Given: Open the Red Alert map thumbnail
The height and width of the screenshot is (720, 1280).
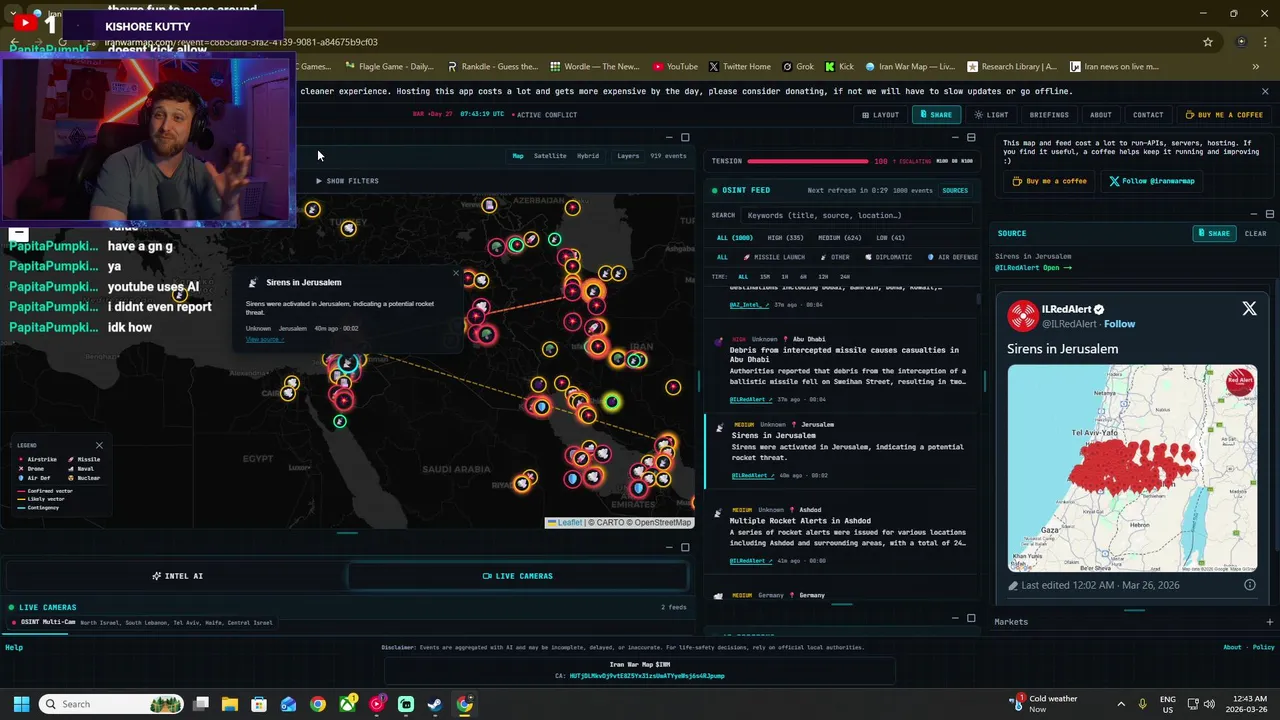Looking at the screenshot, I should point(1132,468).
